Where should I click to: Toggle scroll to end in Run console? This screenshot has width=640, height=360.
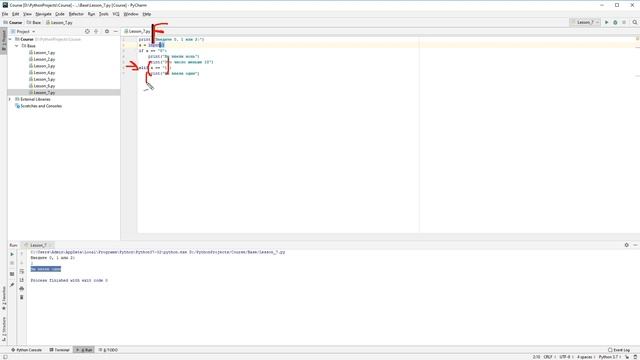click(22, 280)
